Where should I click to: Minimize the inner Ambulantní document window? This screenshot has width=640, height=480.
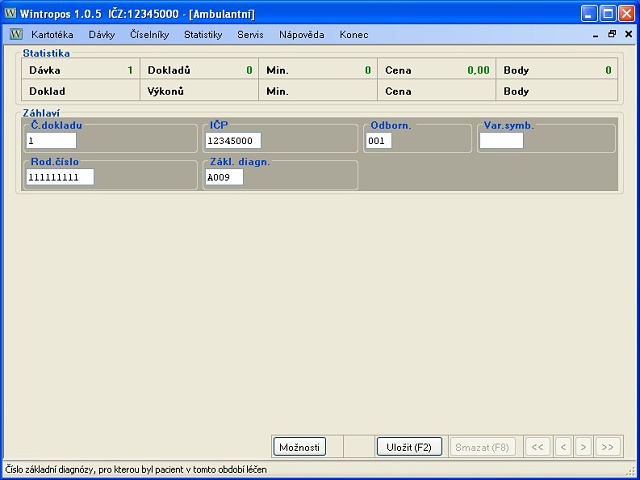tap(596, 35)
